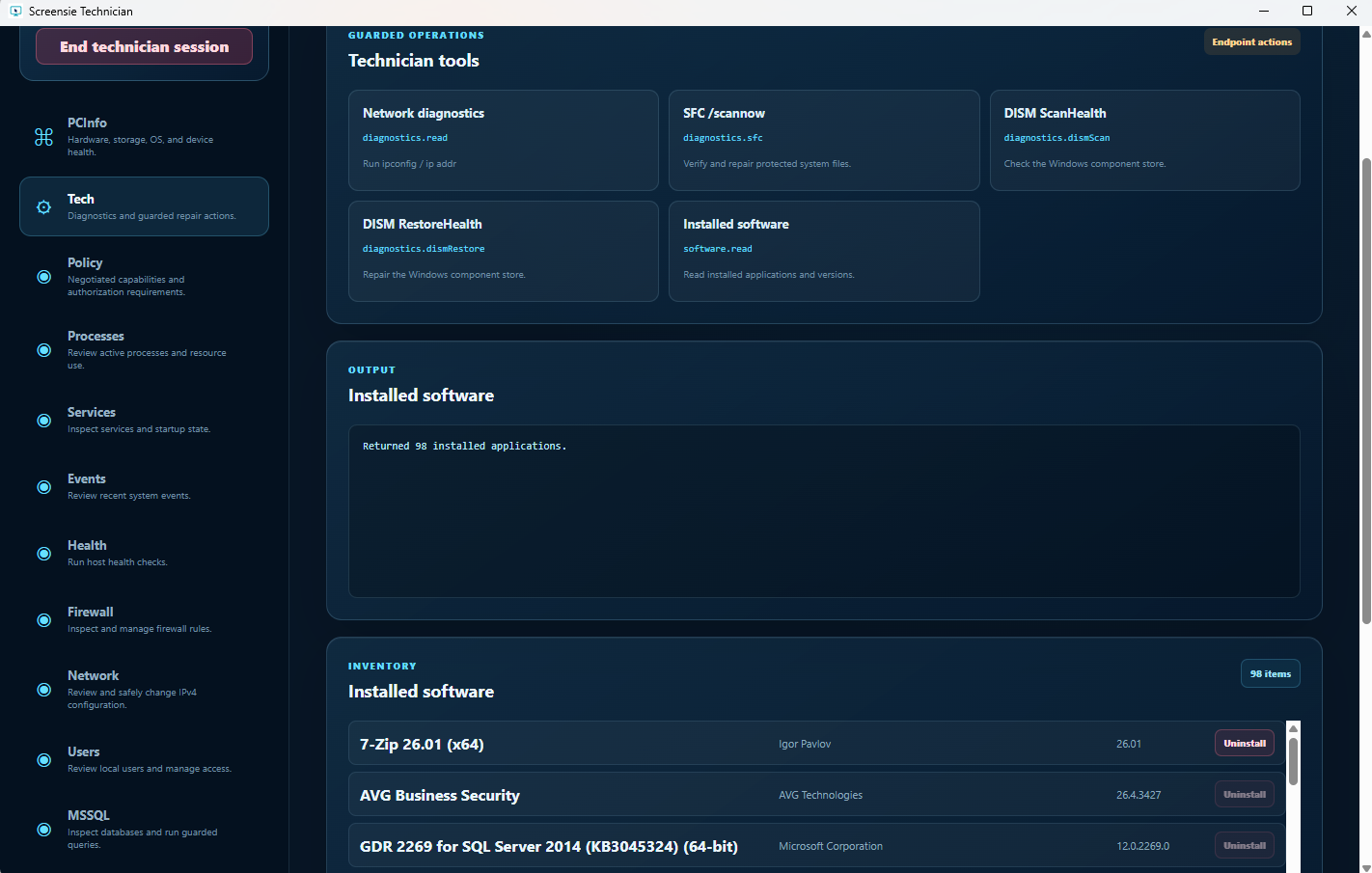Click version number 12.0.2269.0
The image size is (1372, 873).
pos(1143,847)
